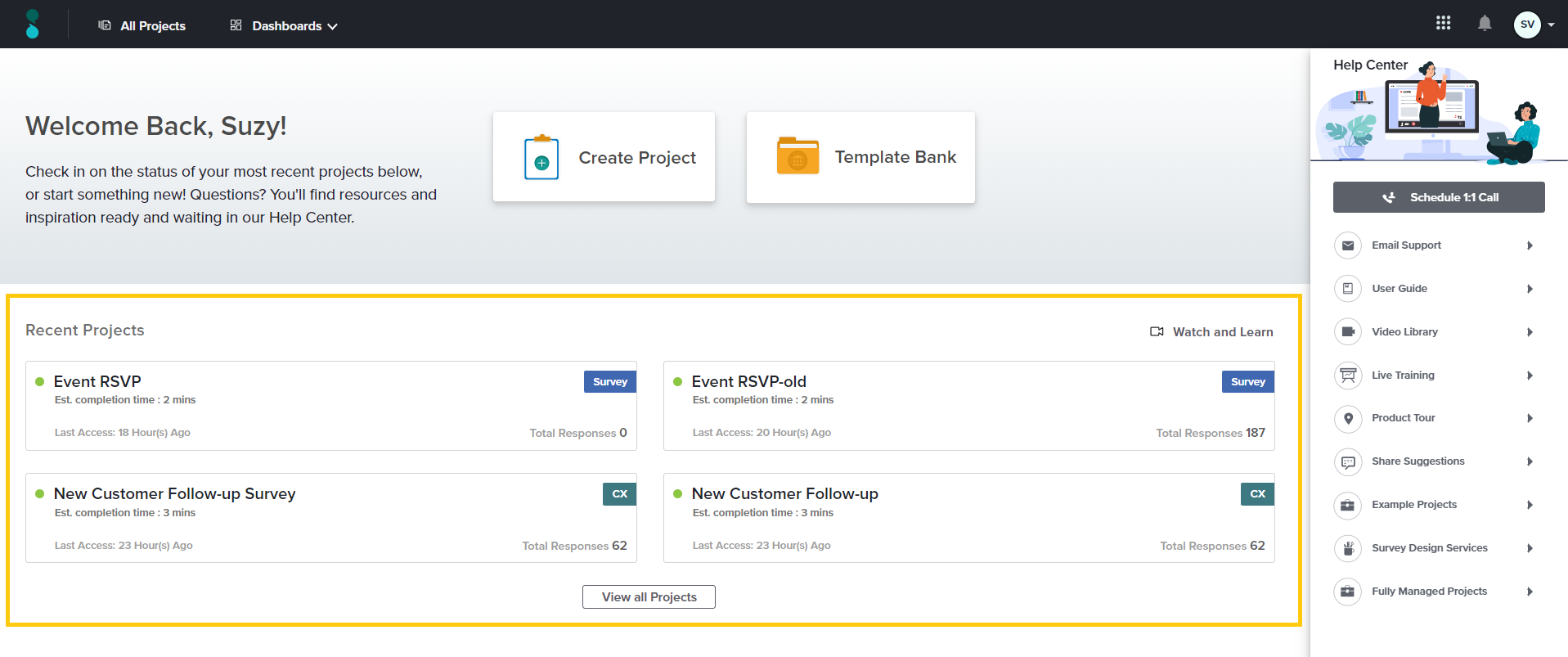This screenshot has width=1568, height=657.
Task: Click the View all Projects button
Action: coord(649,597)
